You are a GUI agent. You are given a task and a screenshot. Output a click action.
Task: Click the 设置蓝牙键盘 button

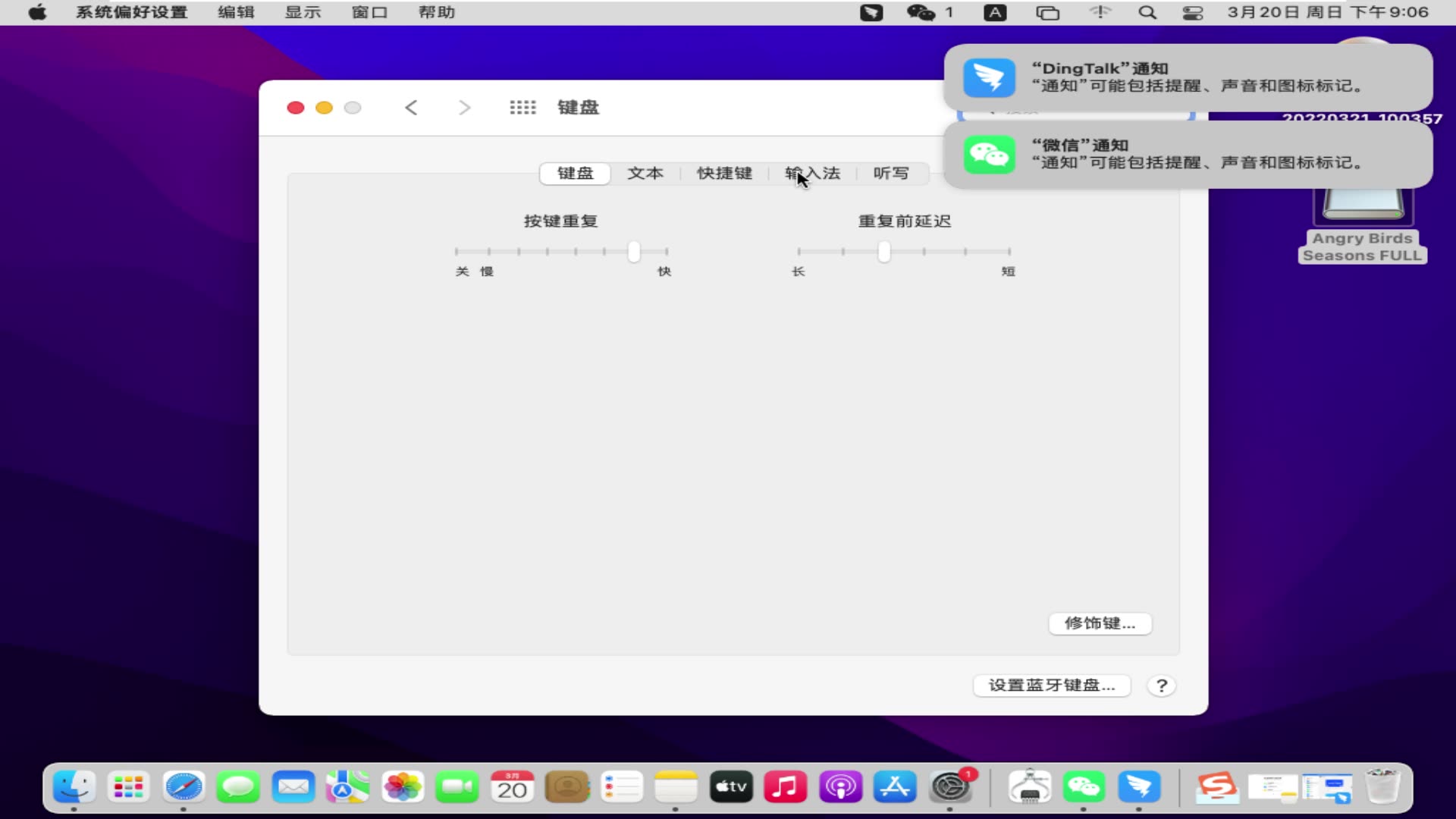(1051, 685)
